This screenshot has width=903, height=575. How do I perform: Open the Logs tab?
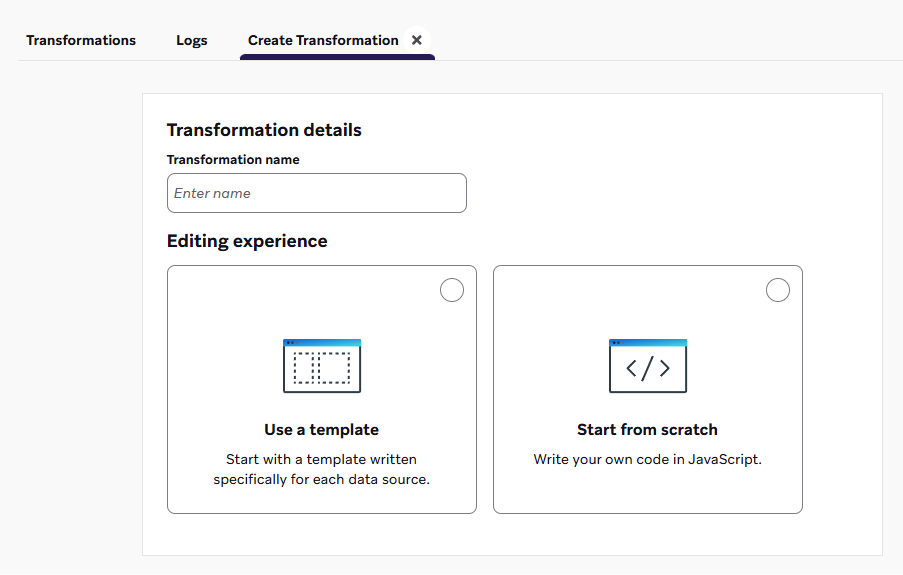click(192, 40)
